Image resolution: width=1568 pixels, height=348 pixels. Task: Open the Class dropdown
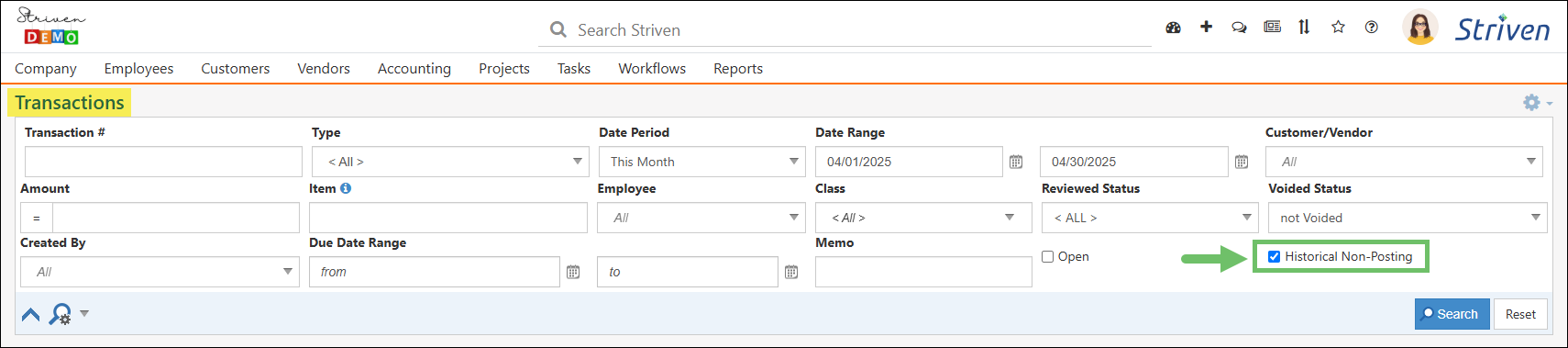tap(924, 218)
